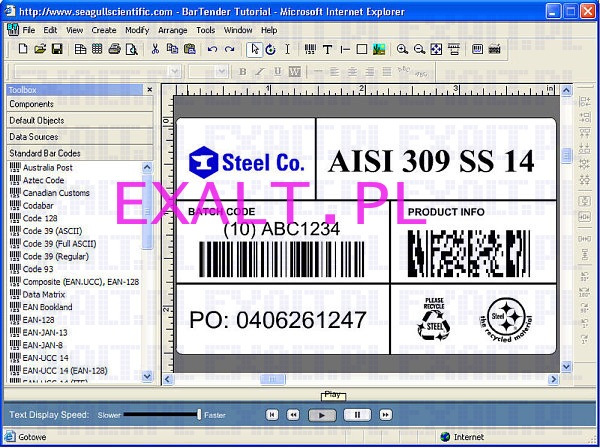Open the Edit menu
This screenshot has width=600, height=448.
point(50,30)
